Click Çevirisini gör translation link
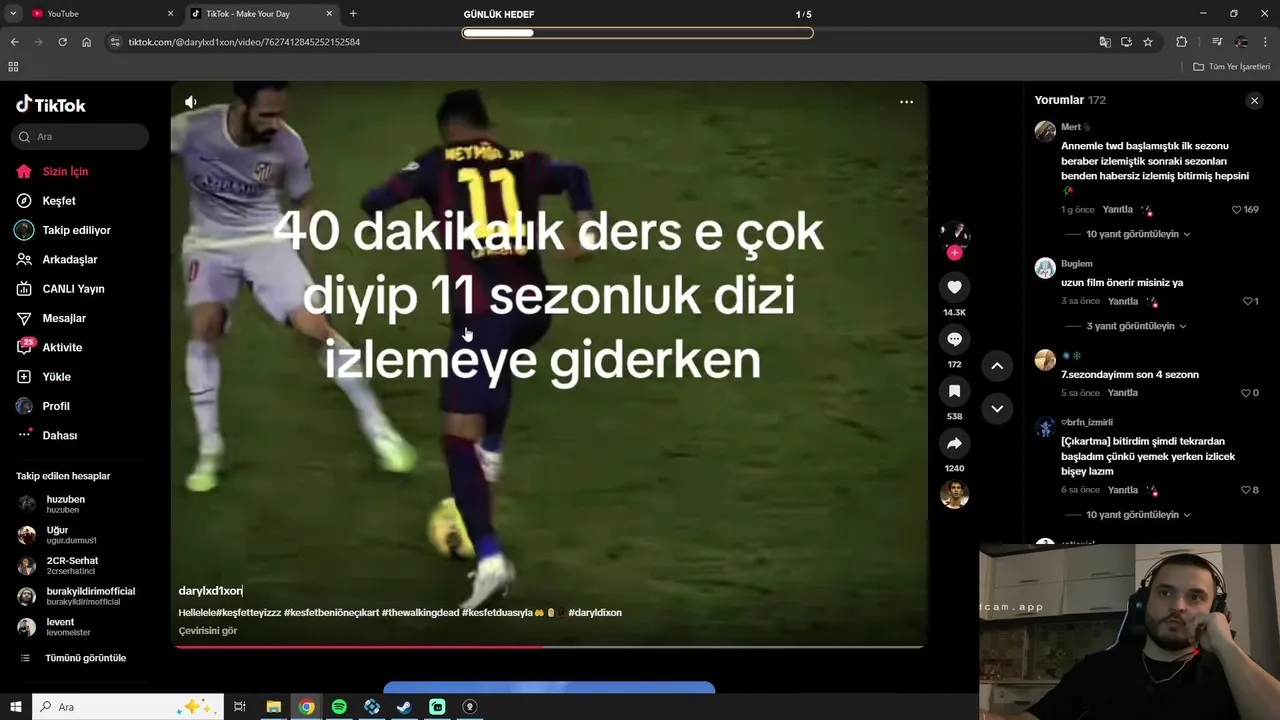The height and width of the screenshot is (720, 1280). 208,631
